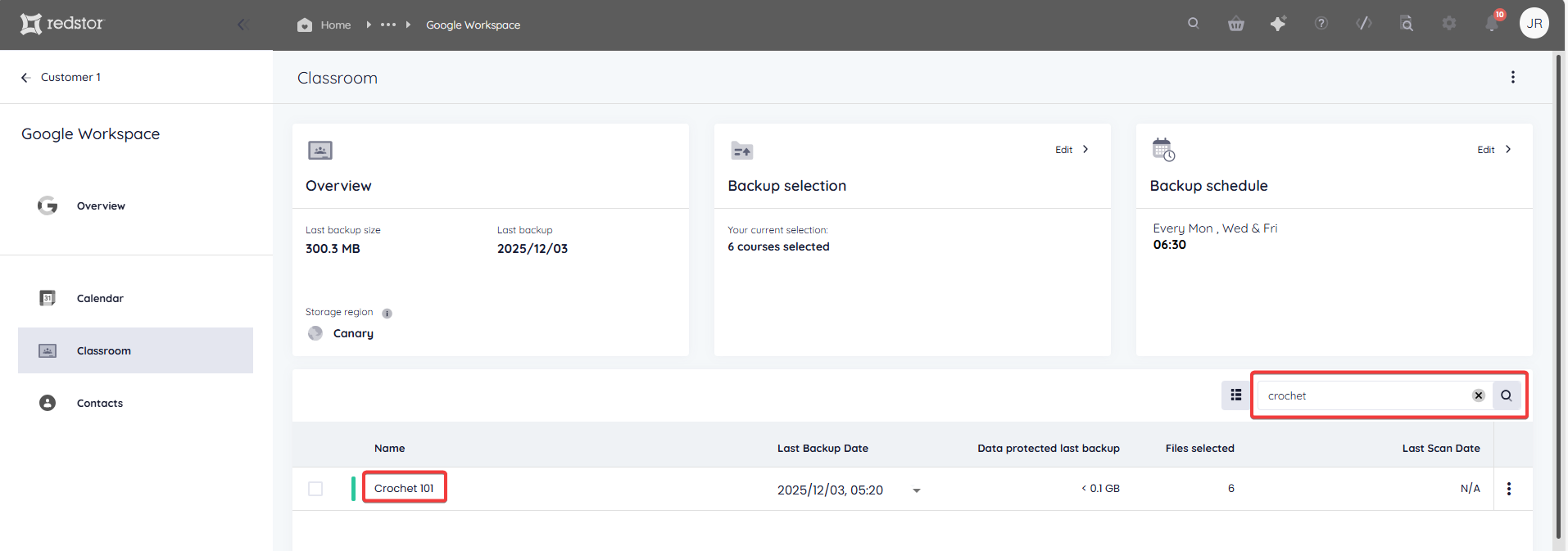Open the help question mark icon

(x=1321, y=24)
